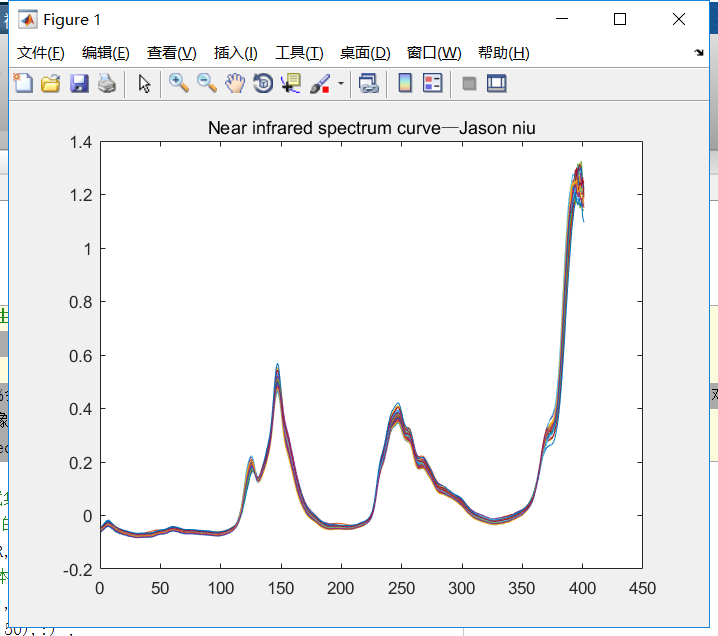Open the 窗口(W) menu
Screen dimensions: 718x636
(x=434, y=53)
